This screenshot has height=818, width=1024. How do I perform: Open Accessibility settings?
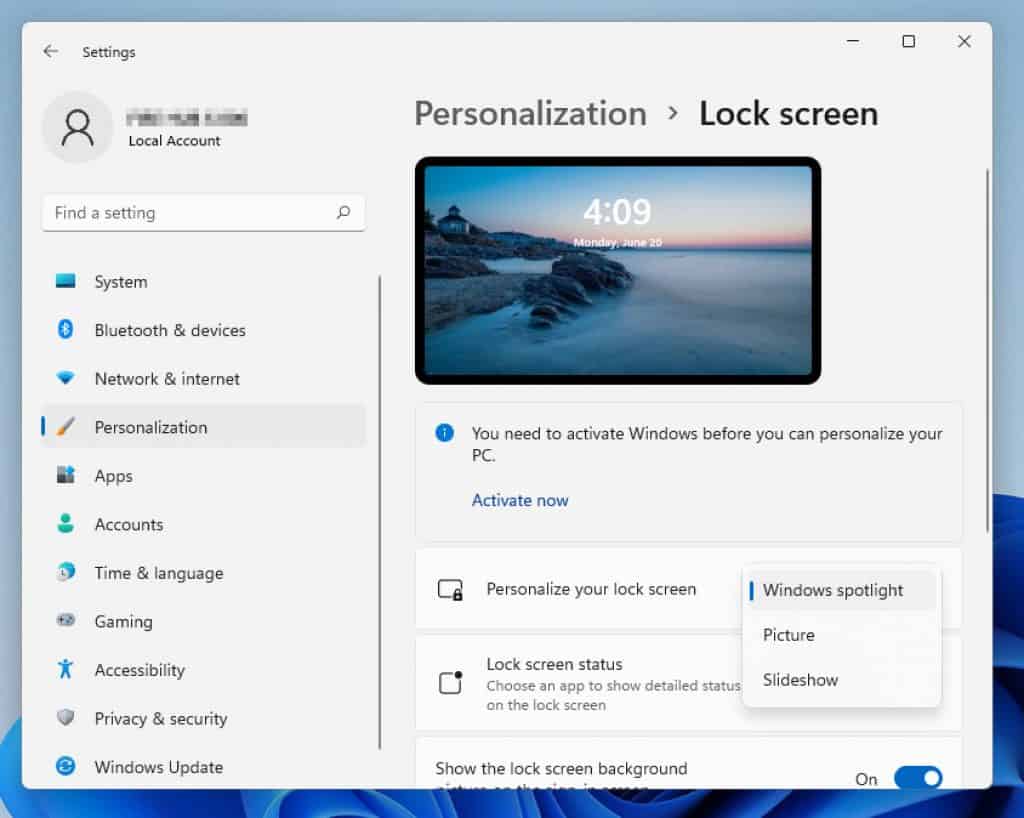[203, 670]
